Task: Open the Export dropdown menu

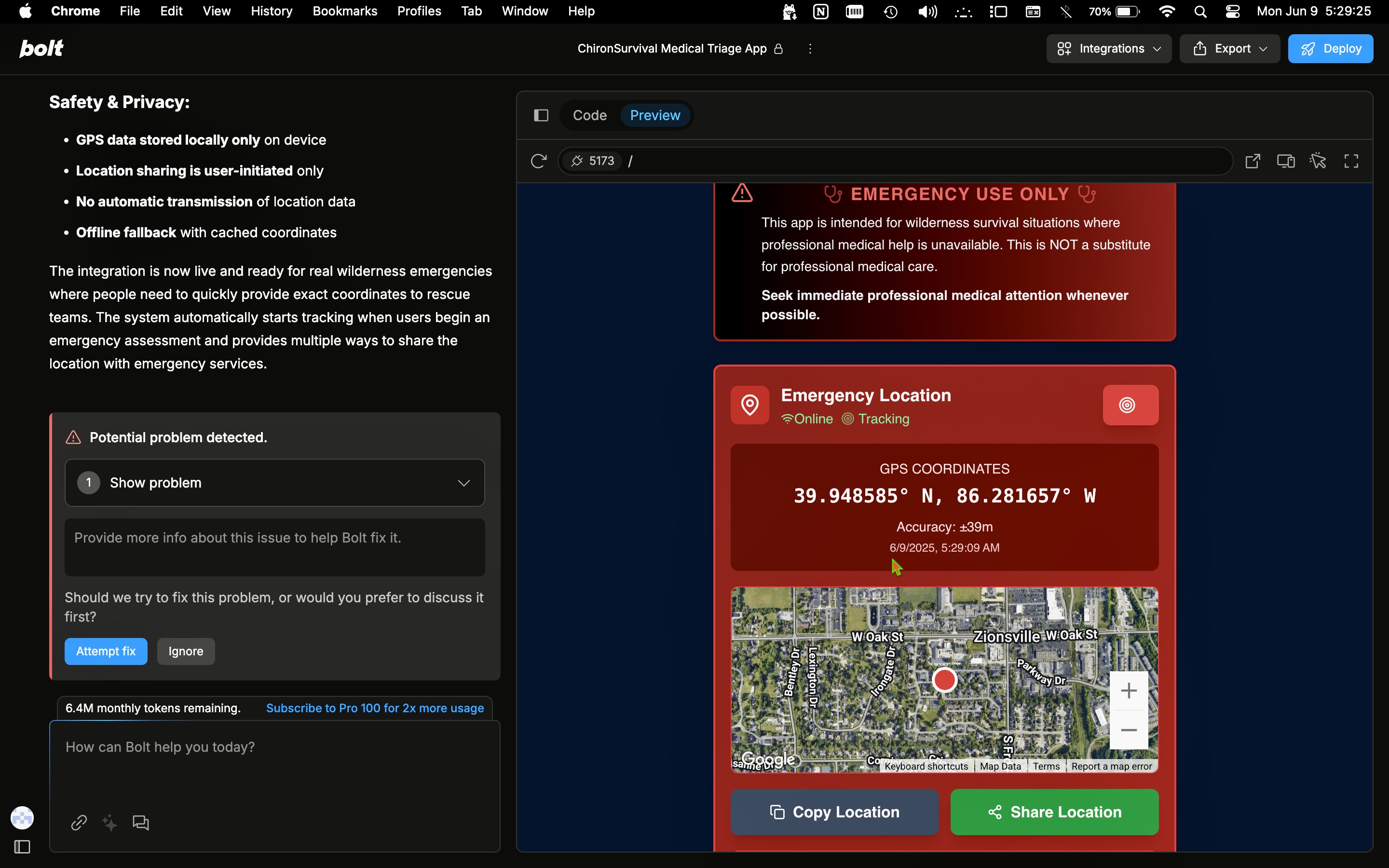Action: tap(1229, 49)
